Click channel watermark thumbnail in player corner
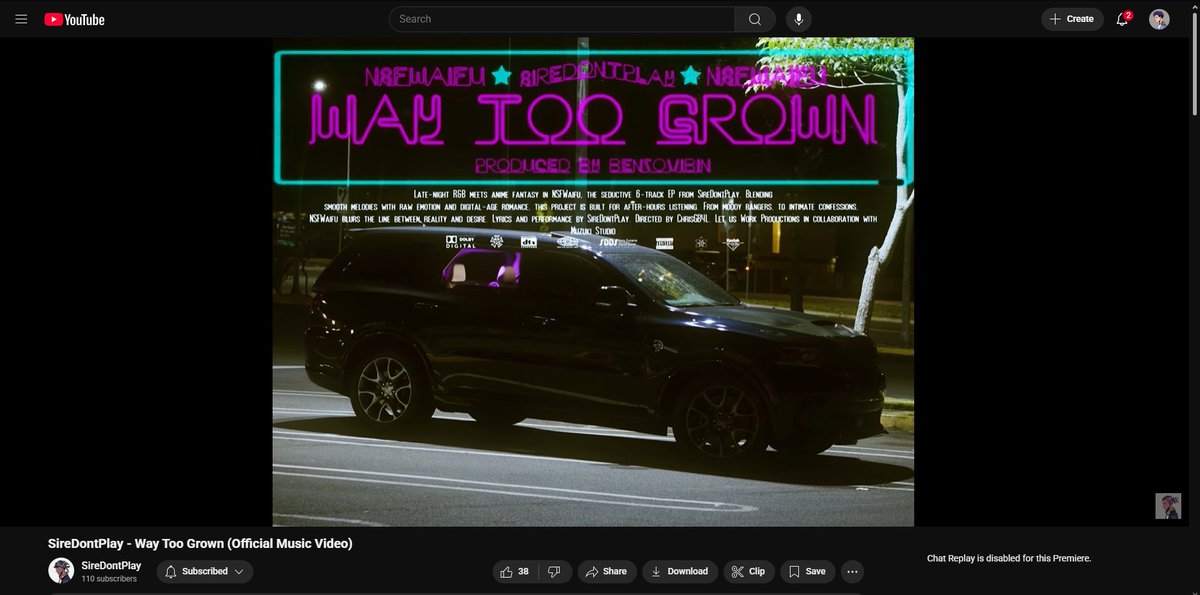 tap(1168, 505)
